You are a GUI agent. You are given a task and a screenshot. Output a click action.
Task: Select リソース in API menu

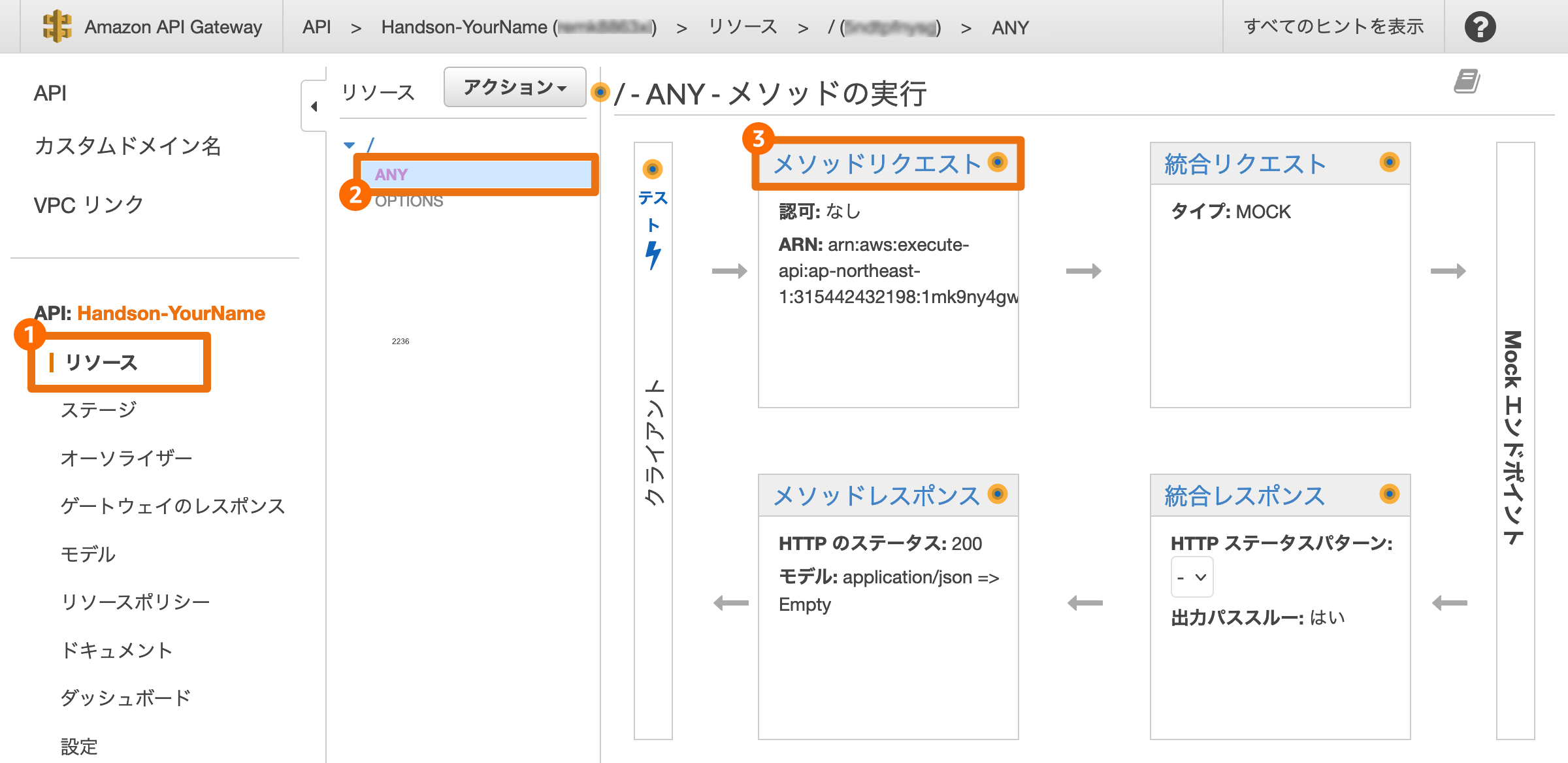[101, 363]
